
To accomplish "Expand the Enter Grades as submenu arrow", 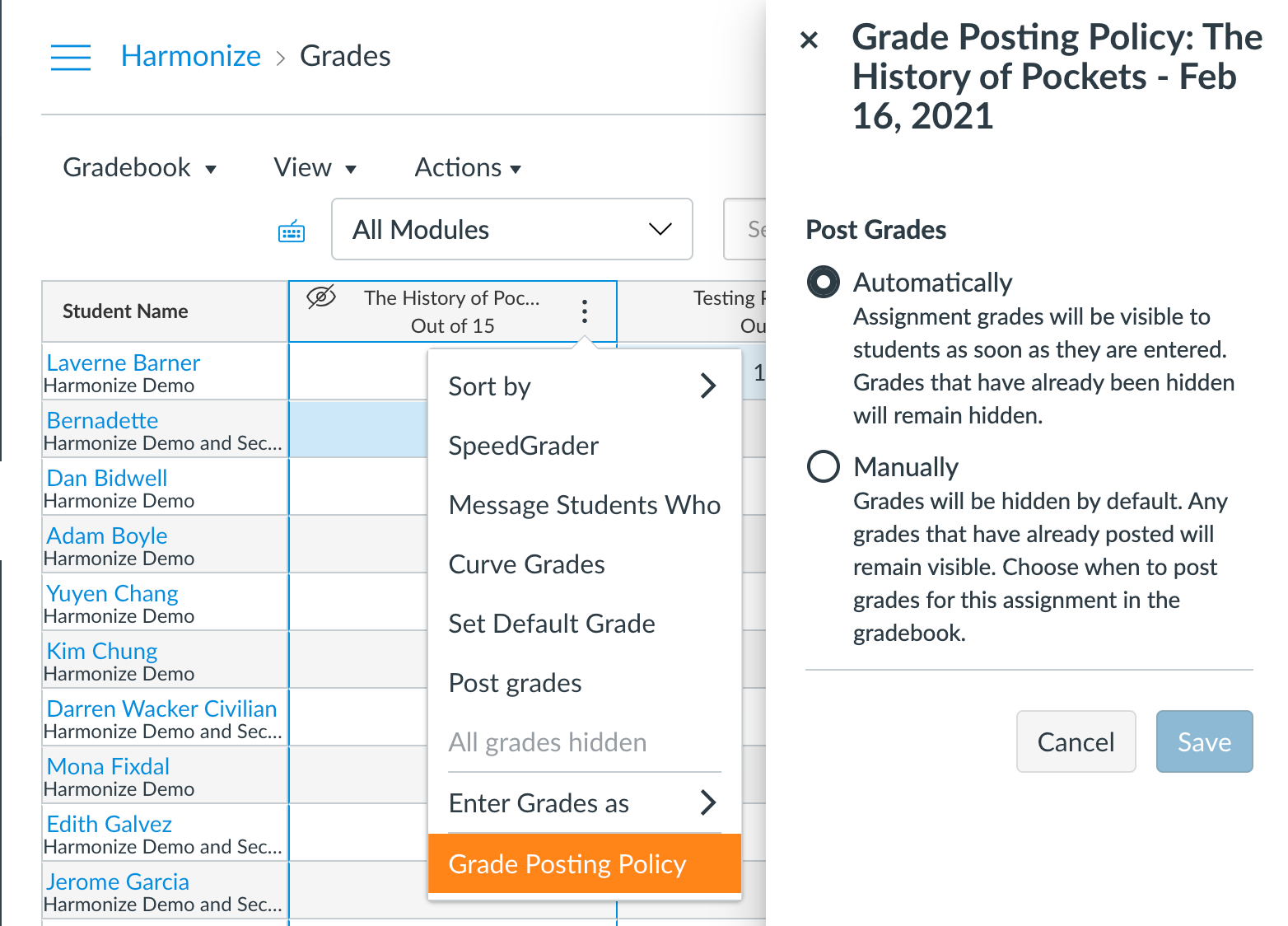I will point(707,802).
